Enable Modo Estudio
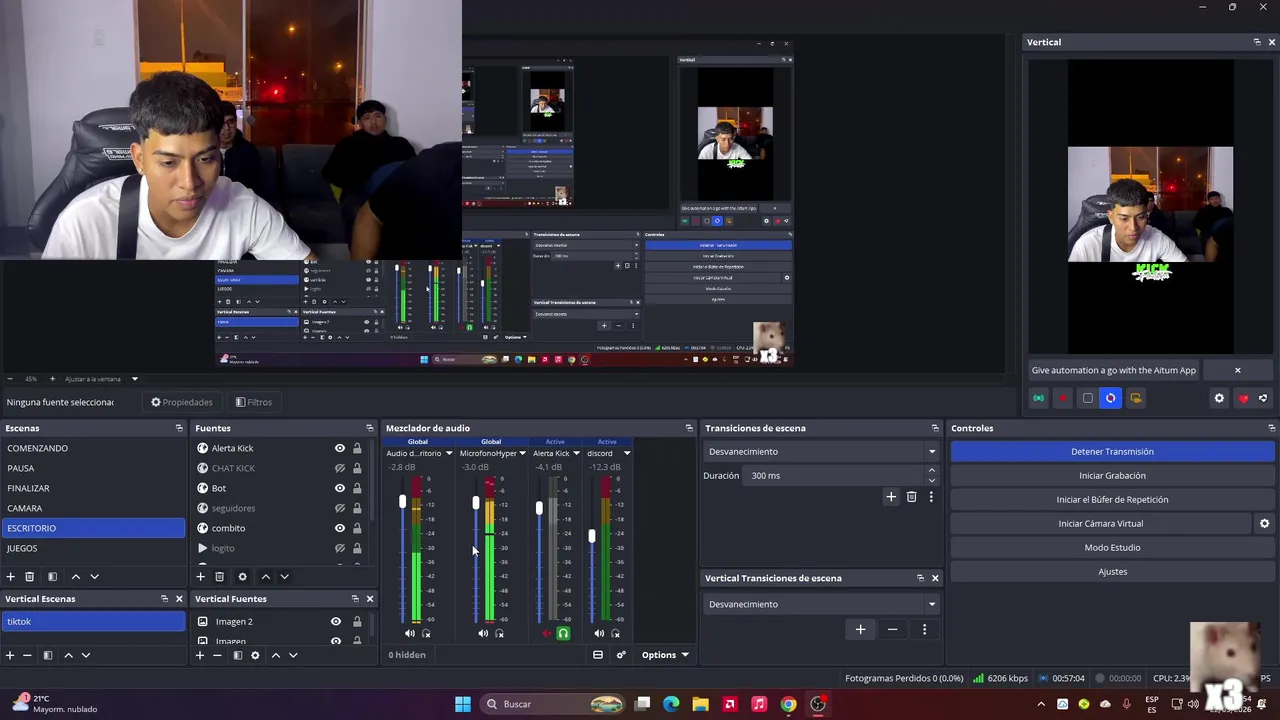Screen dimensions: 1280x720 click(x=1112, y=547)
